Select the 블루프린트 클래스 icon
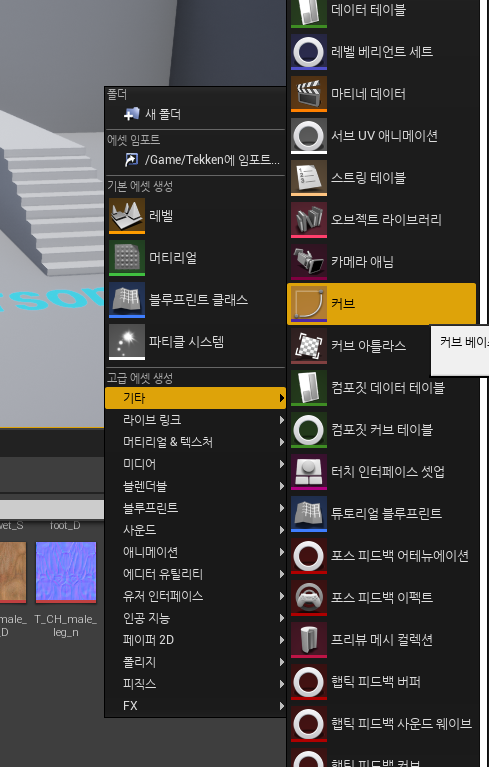Screen dimensions: 489x767 pos(127,300)
